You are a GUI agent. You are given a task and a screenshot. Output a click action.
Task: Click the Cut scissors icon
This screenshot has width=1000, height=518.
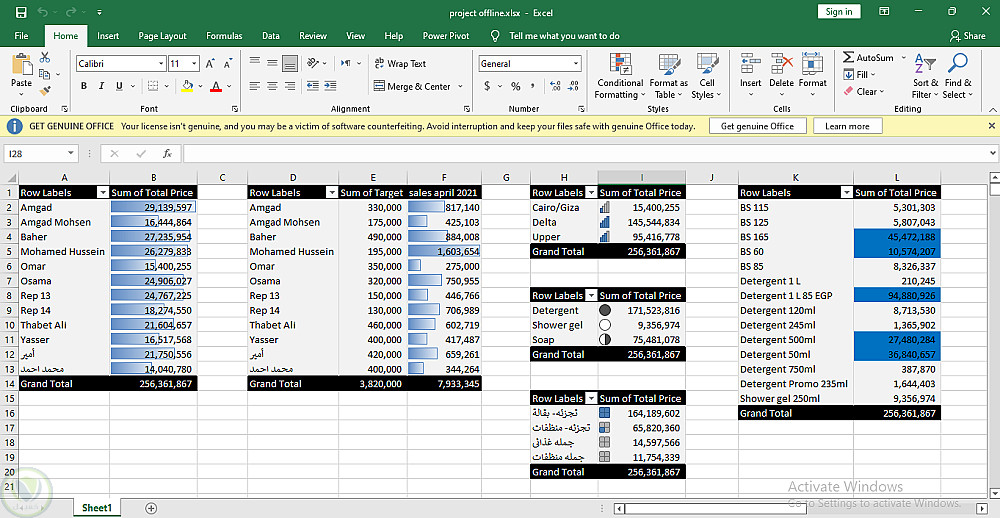pyautogui.click(x=45, y=58)
